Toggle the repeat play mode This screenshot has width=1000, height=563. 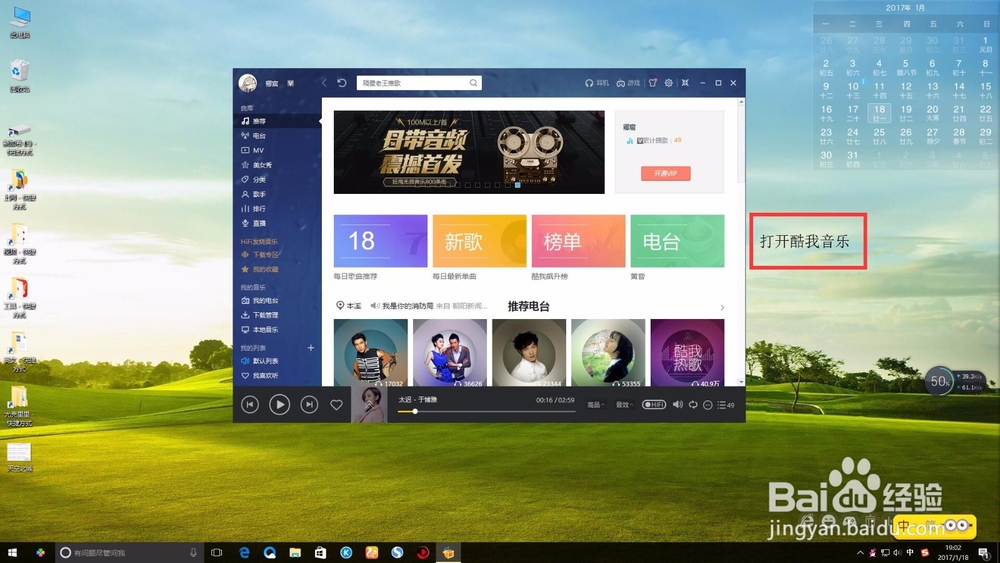[693, 405]
